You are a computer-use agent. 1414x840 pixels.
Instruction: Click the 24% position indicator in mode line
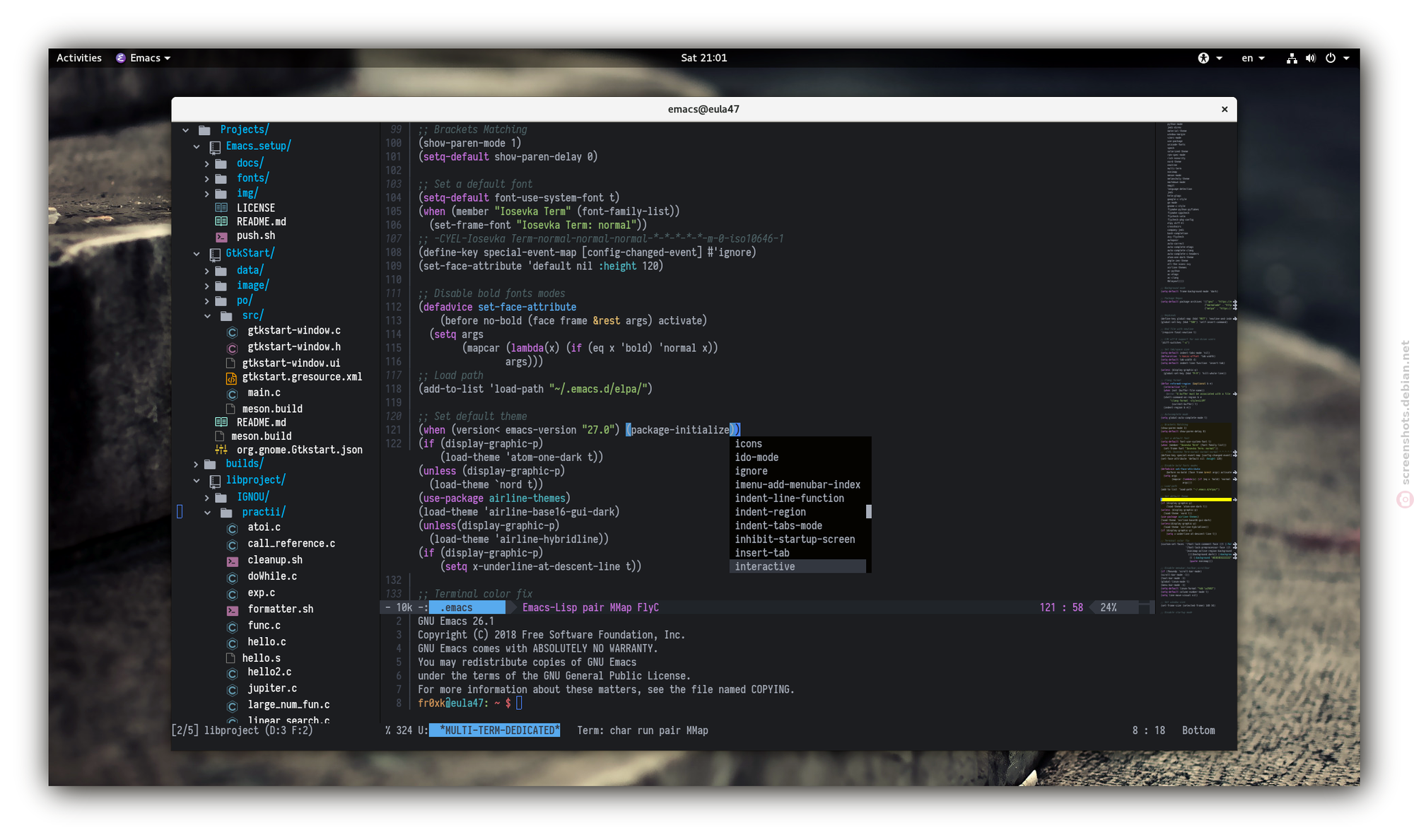coord(1108,607)
